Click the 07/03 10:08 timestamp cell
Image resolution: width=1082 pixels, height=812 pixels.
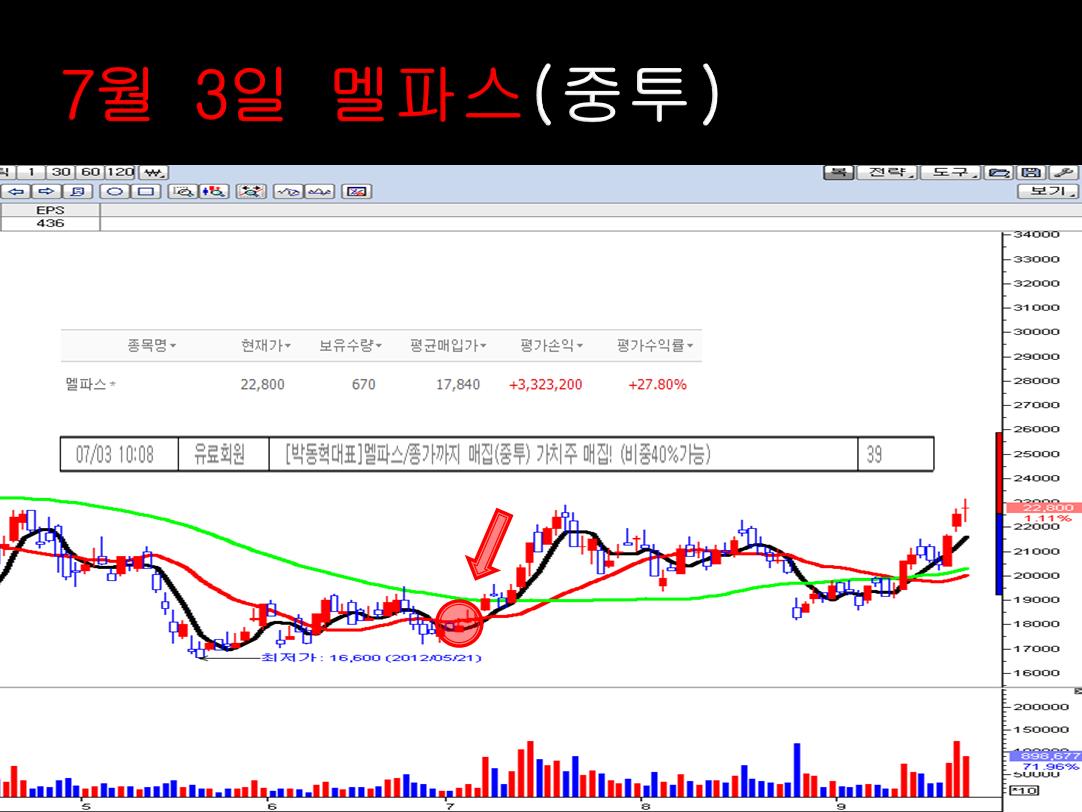[x=119, y=454]
